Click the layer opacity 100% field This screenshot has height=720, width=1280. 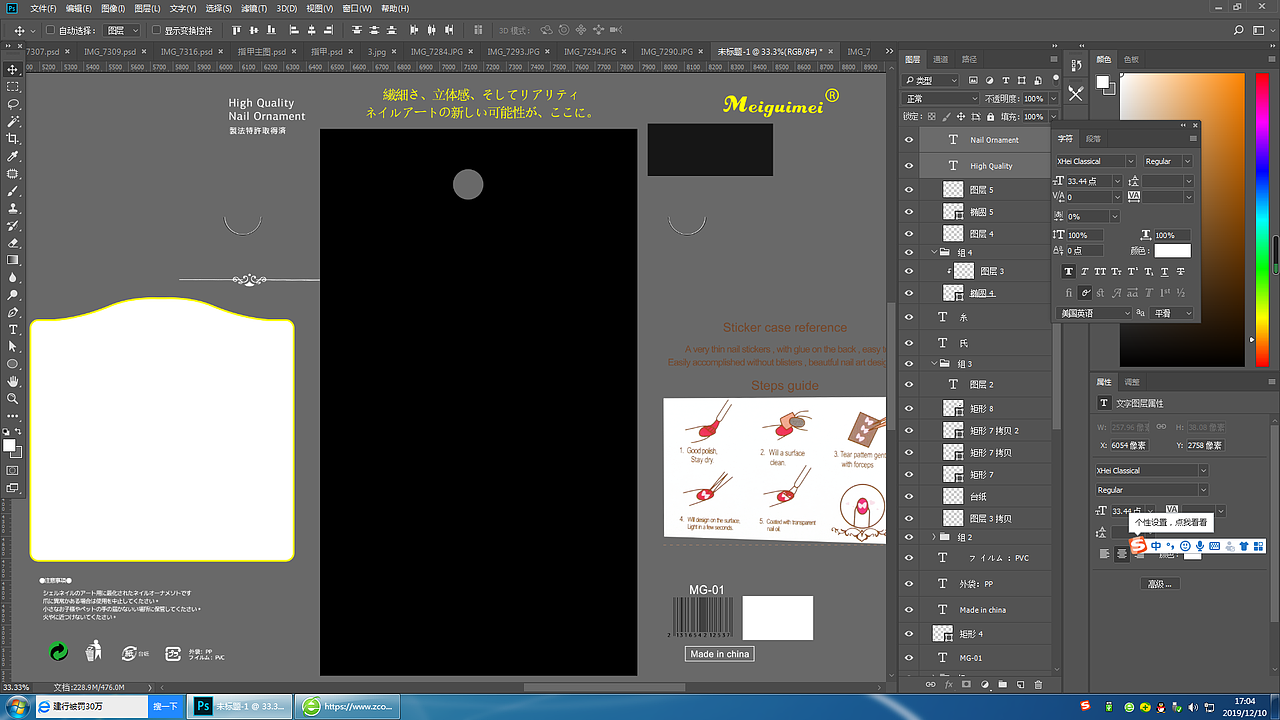[x=1034, y=99]
